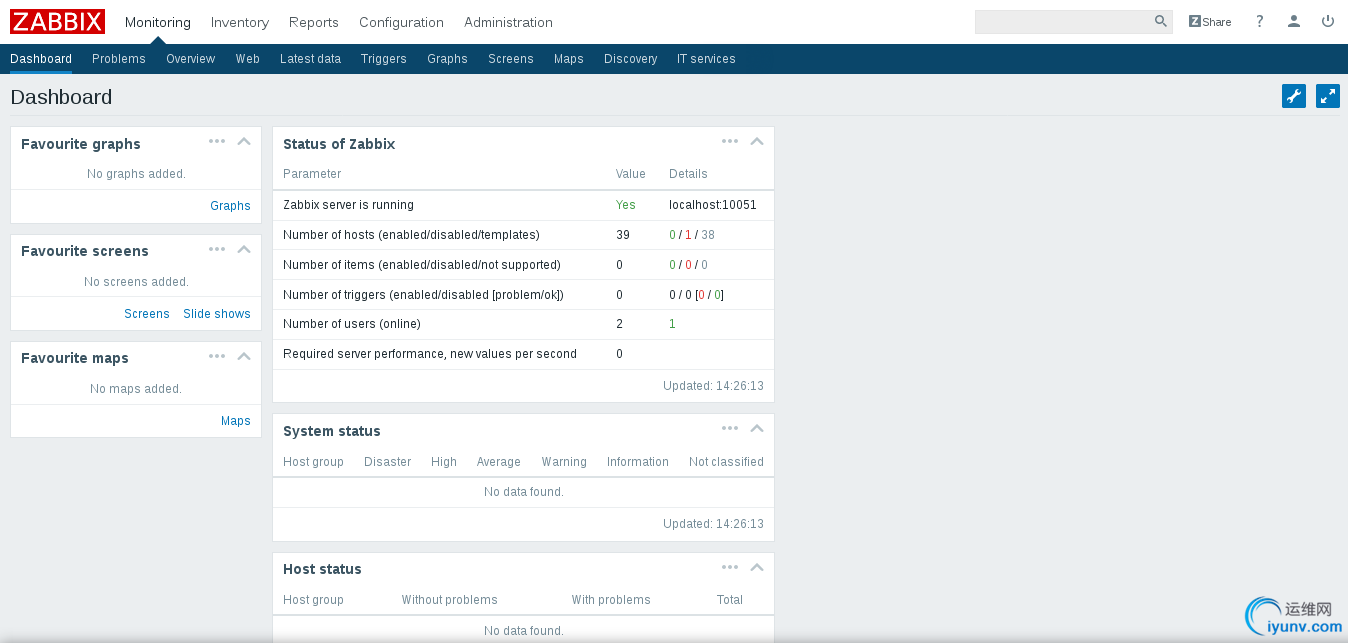1348x643 pixels.
Task: Toggle fullscreen mode with expand icon
Action: (x=1328, y=96)
